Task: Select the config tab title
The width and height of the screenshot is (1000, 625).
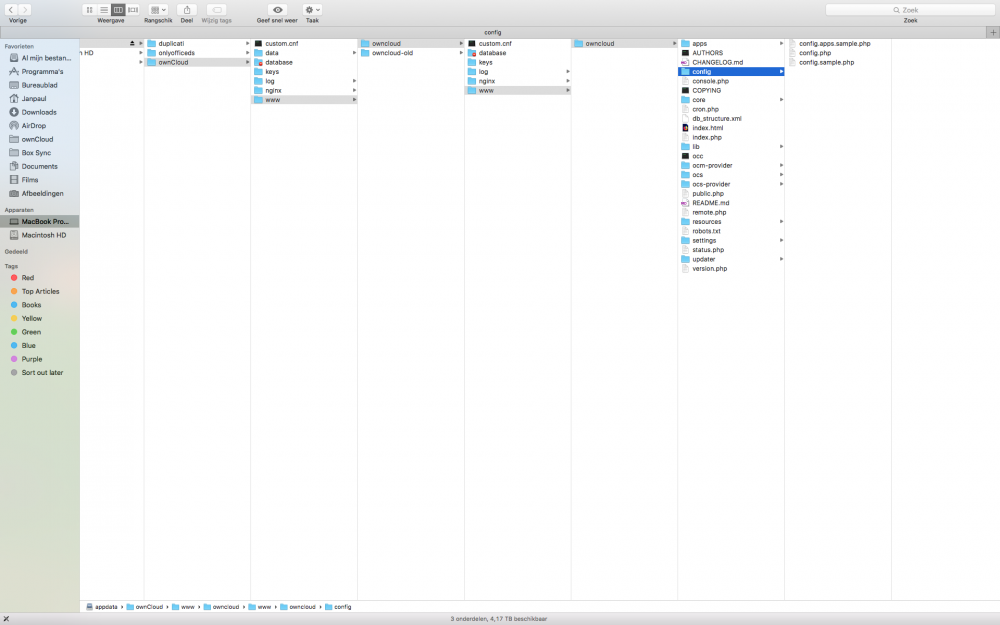Action: click(x=492, y=32)
